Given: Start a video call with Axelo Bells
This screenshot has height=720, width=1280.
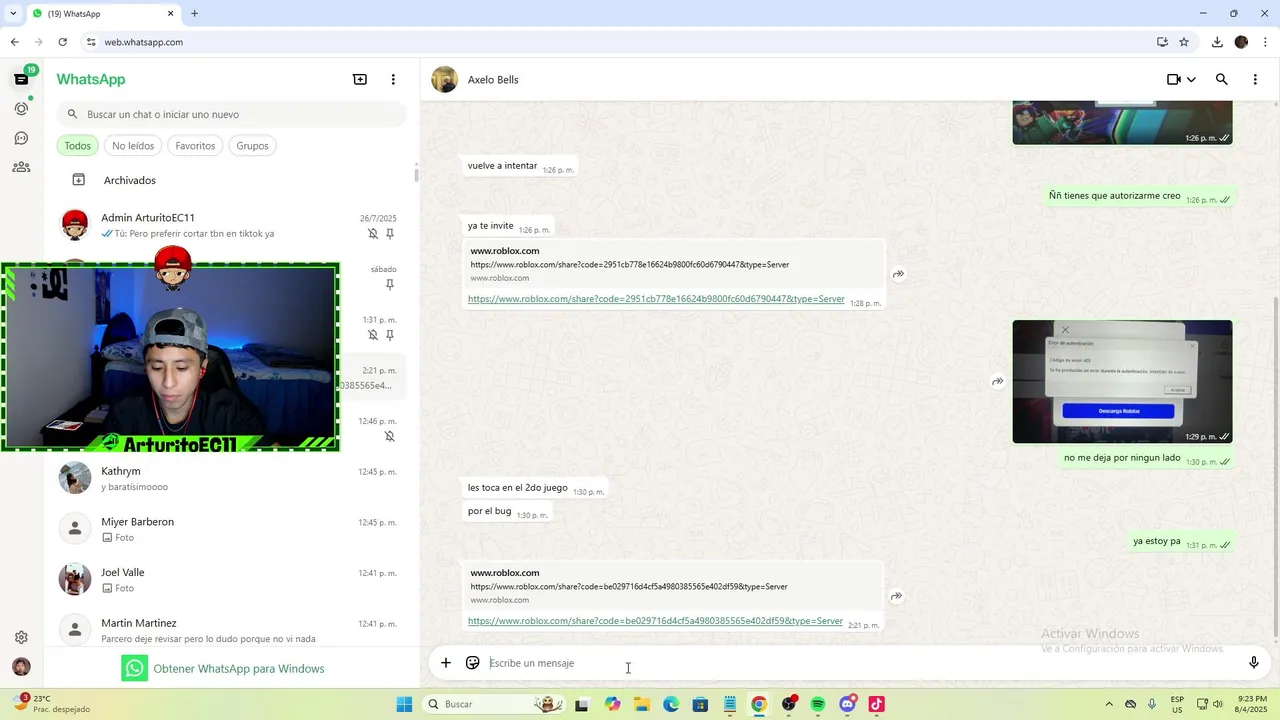Looking at the screenshot, I should pyautogui.click(x=1174, y=79).
